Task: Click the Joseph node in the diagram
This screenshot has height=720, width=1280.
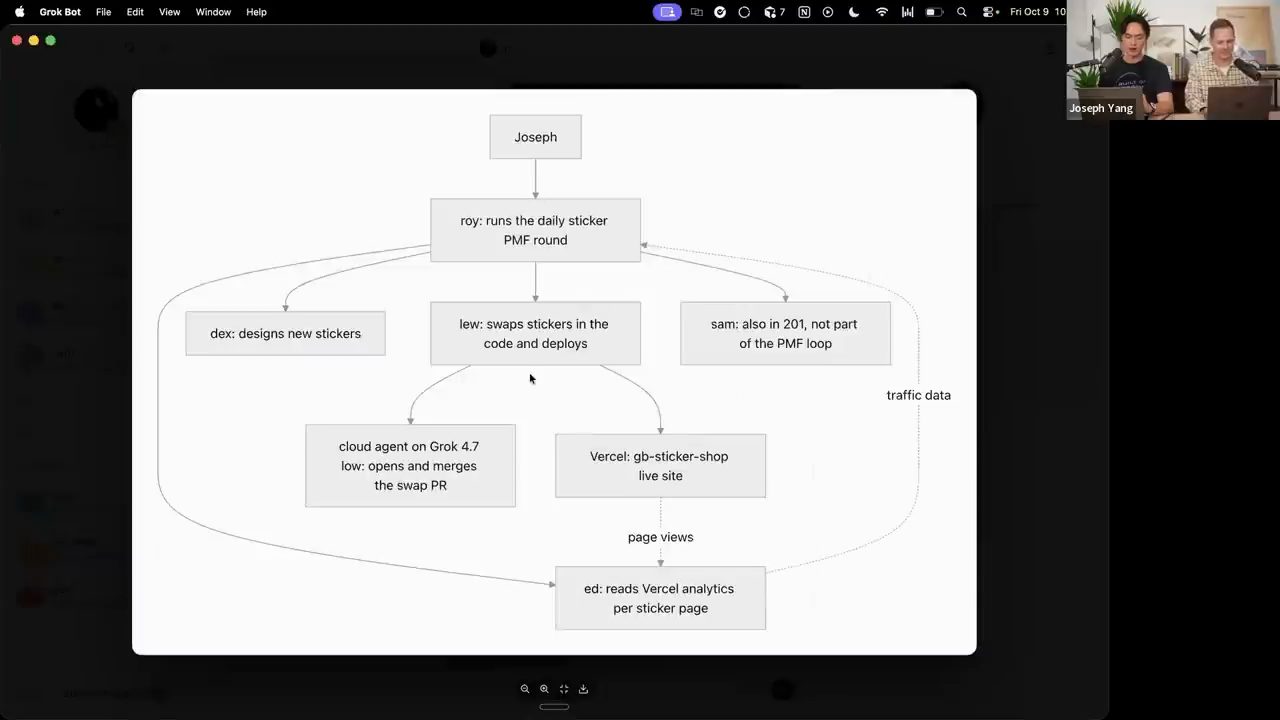Action: 535,137
